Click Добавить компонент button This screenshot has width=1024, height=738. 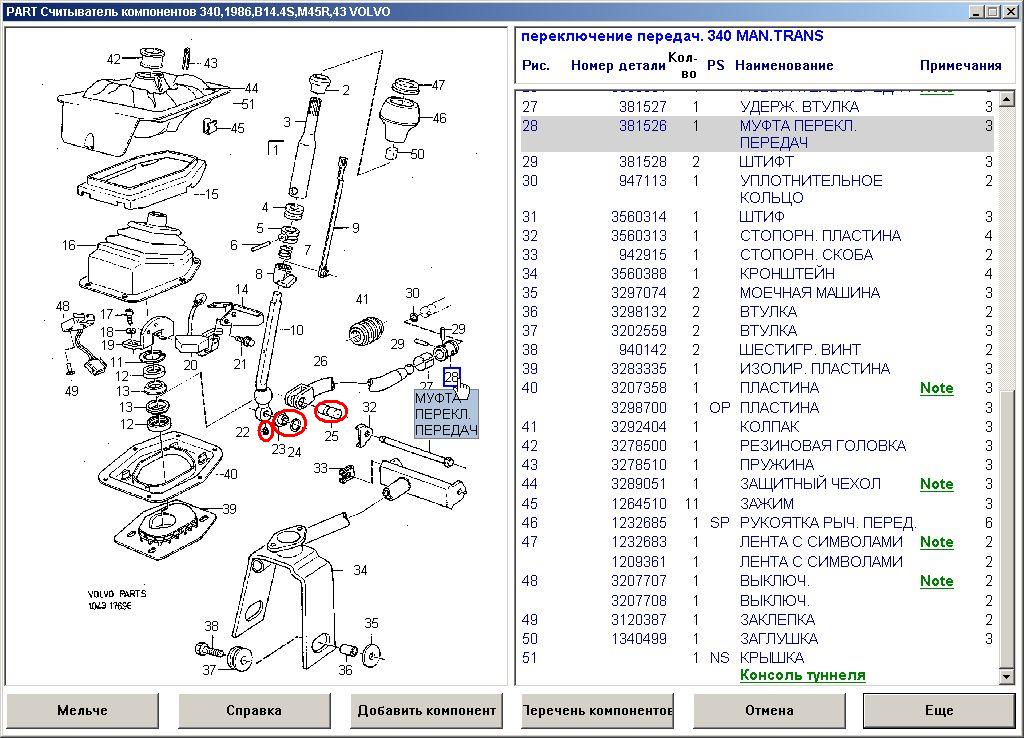tap(427, 711)
